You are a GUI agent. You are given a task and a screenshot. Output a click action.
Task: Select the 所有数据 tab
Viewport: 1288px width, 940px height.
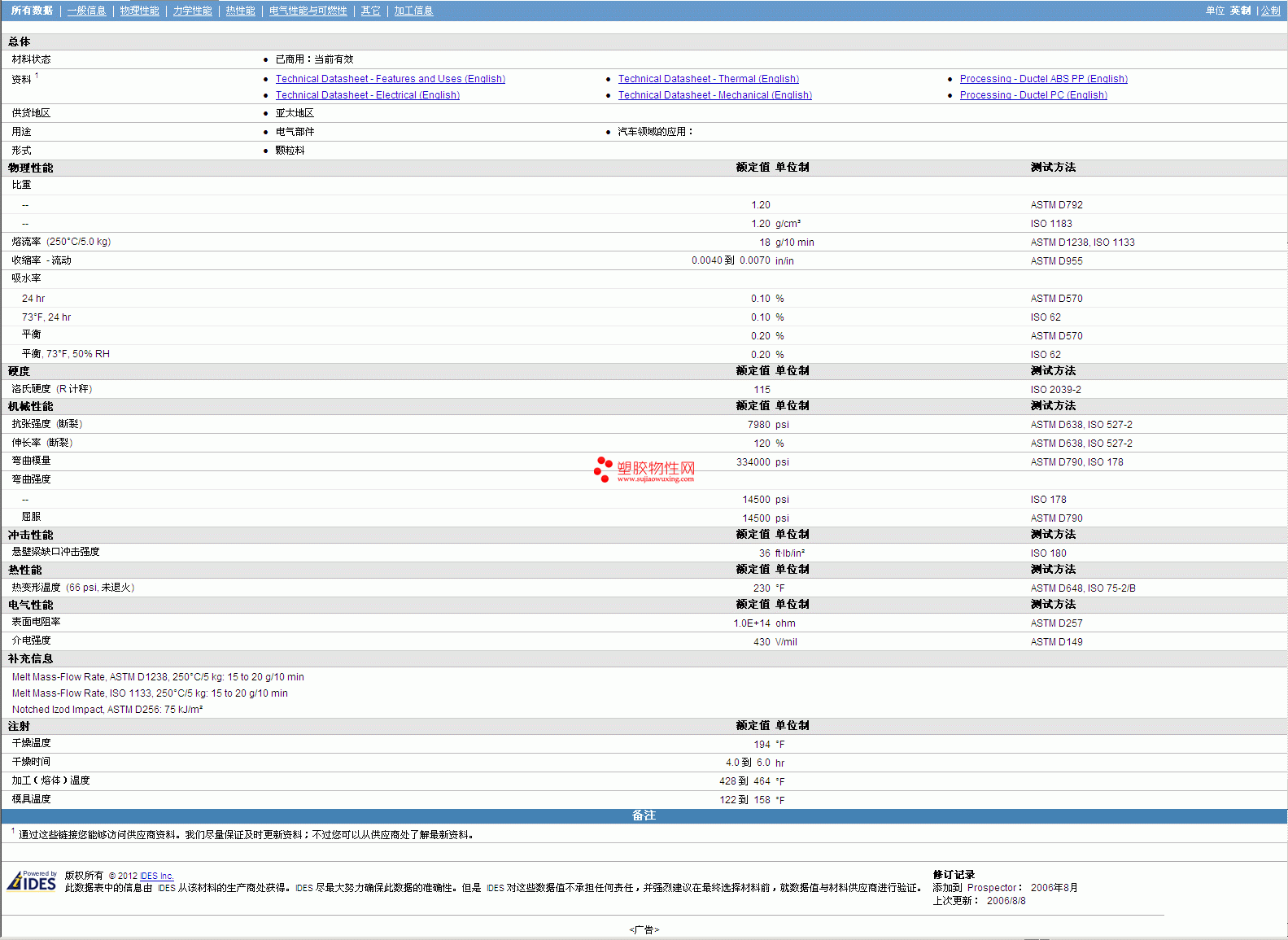pyautogui.click(x=32, y=11)
